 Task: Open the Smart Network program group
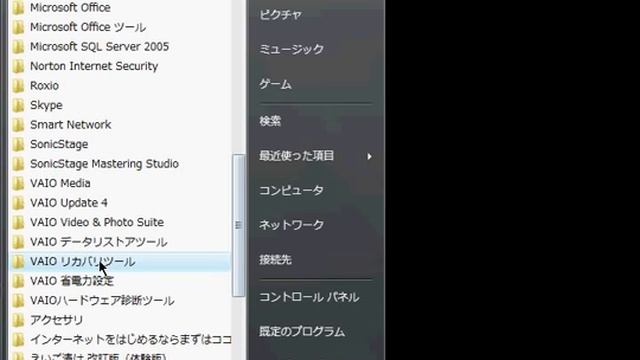(71, 124)
